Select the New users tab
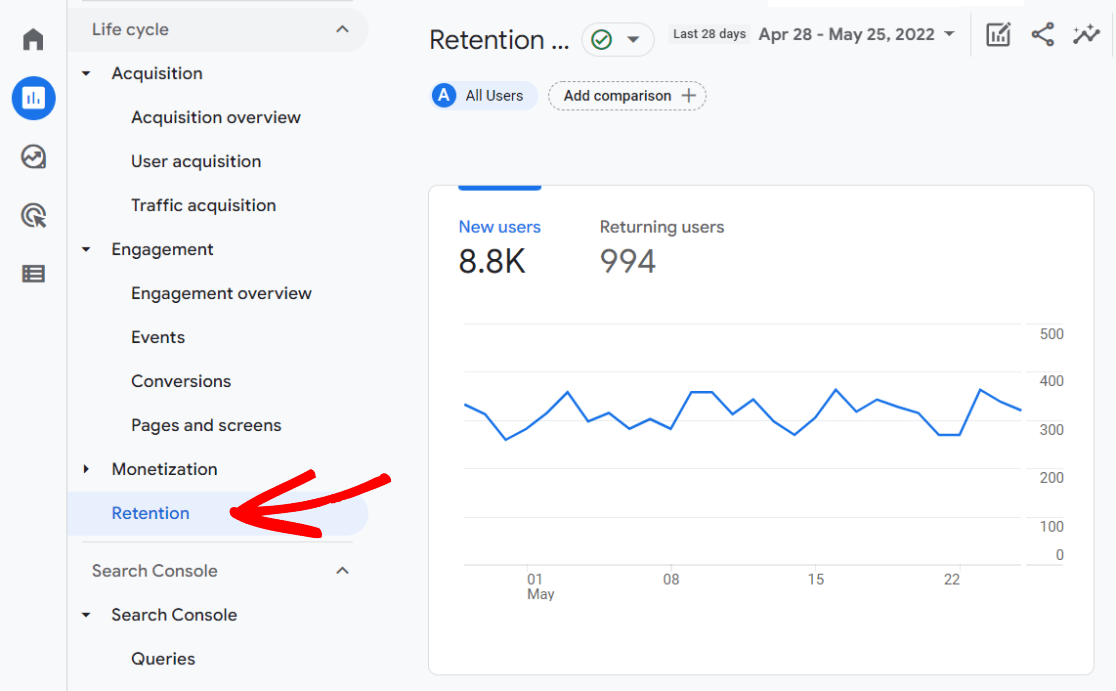 click(500, 243)
